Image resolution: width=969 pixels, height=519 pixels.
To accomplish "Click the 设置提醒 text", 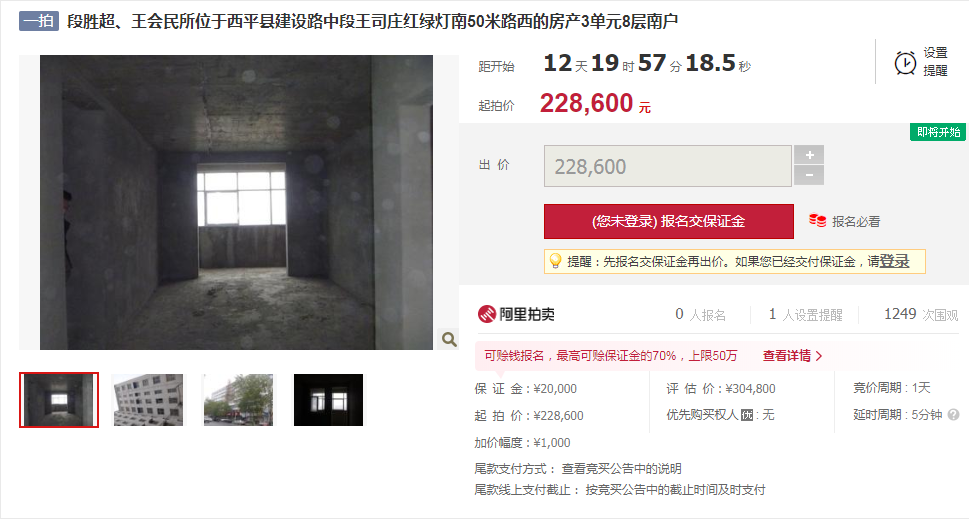I will point(935,62).
